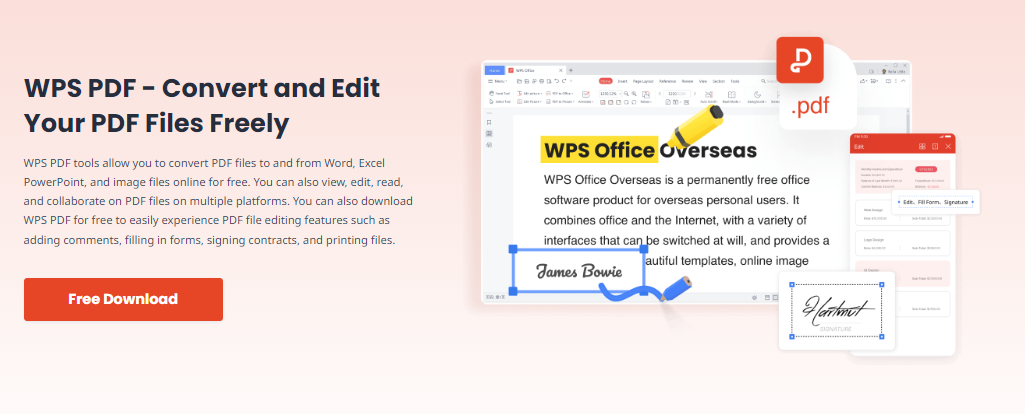Open the Insert ribbon tab
Viewport: 1025px width, 414px height.
(622, 80)
